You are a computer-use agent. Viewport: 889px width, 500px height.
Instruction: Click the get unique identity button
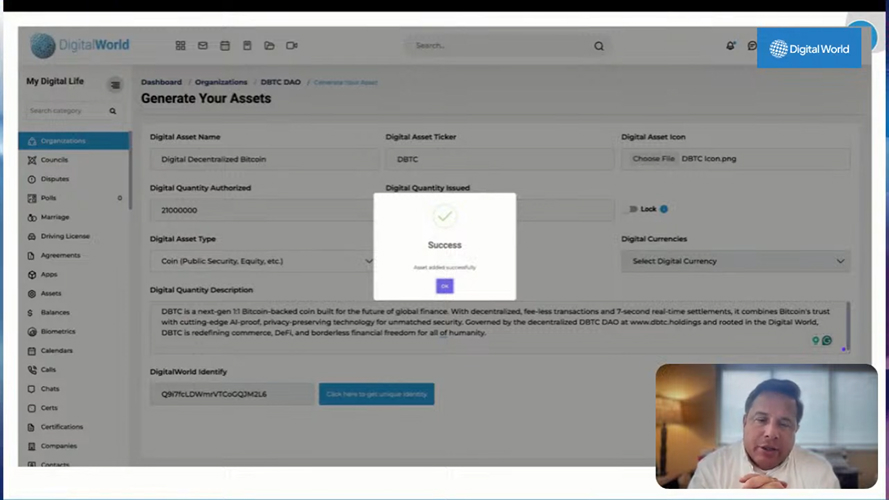376,394
